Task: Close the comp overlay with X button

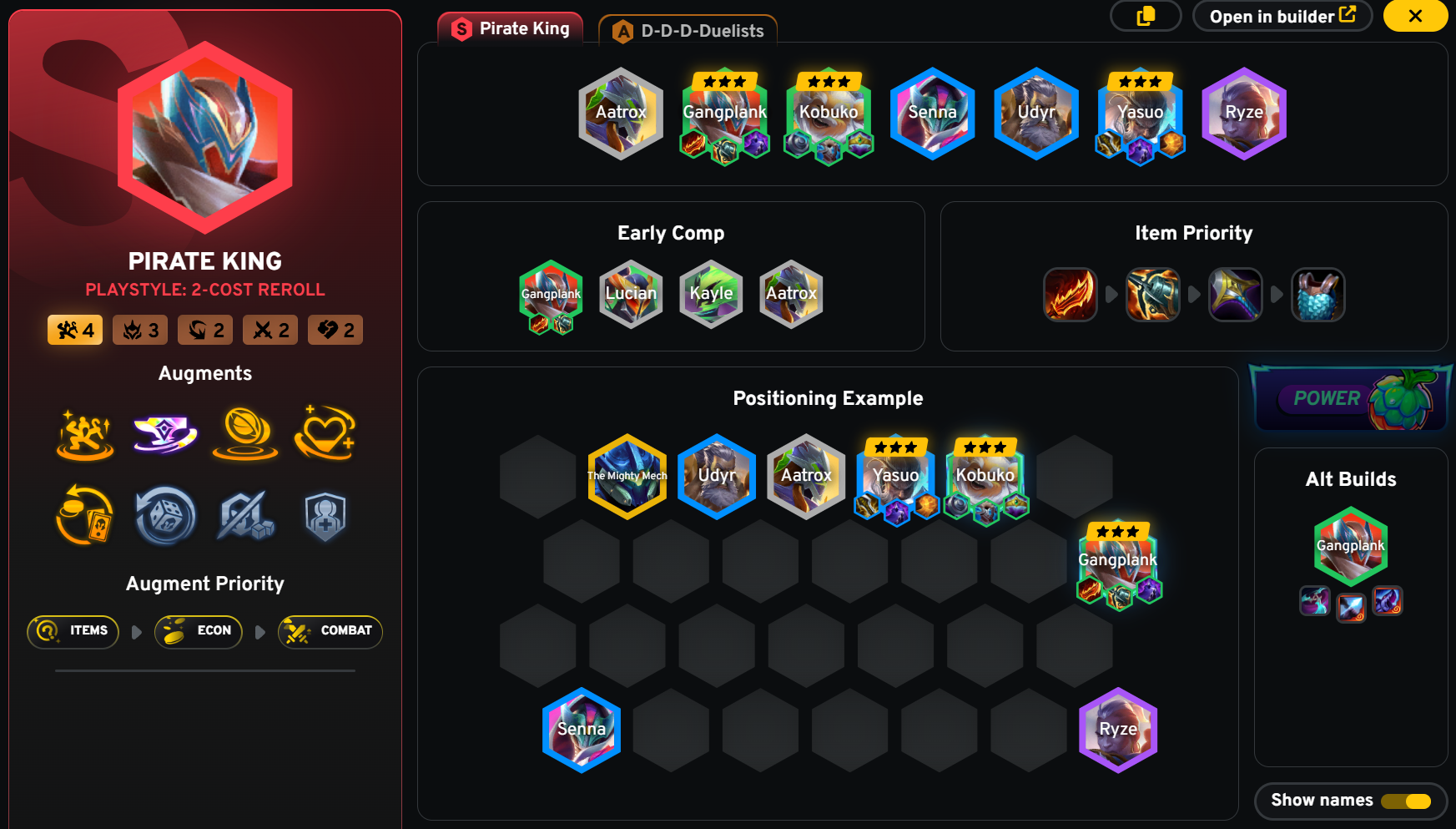Action: 1415,16
